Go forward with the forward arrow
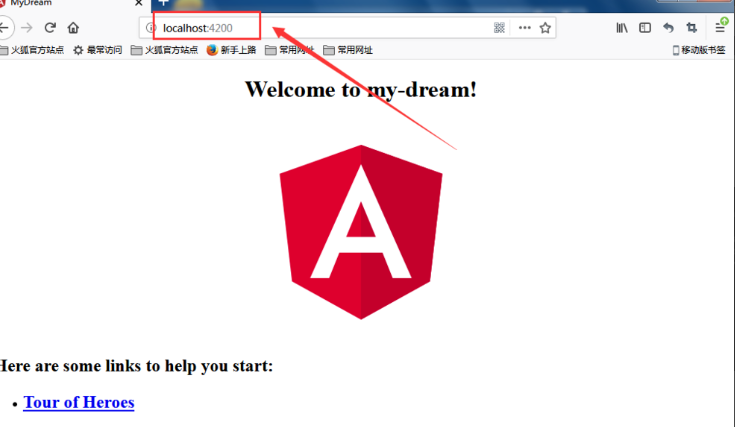 pyautogui.click(x=27, y=28)
